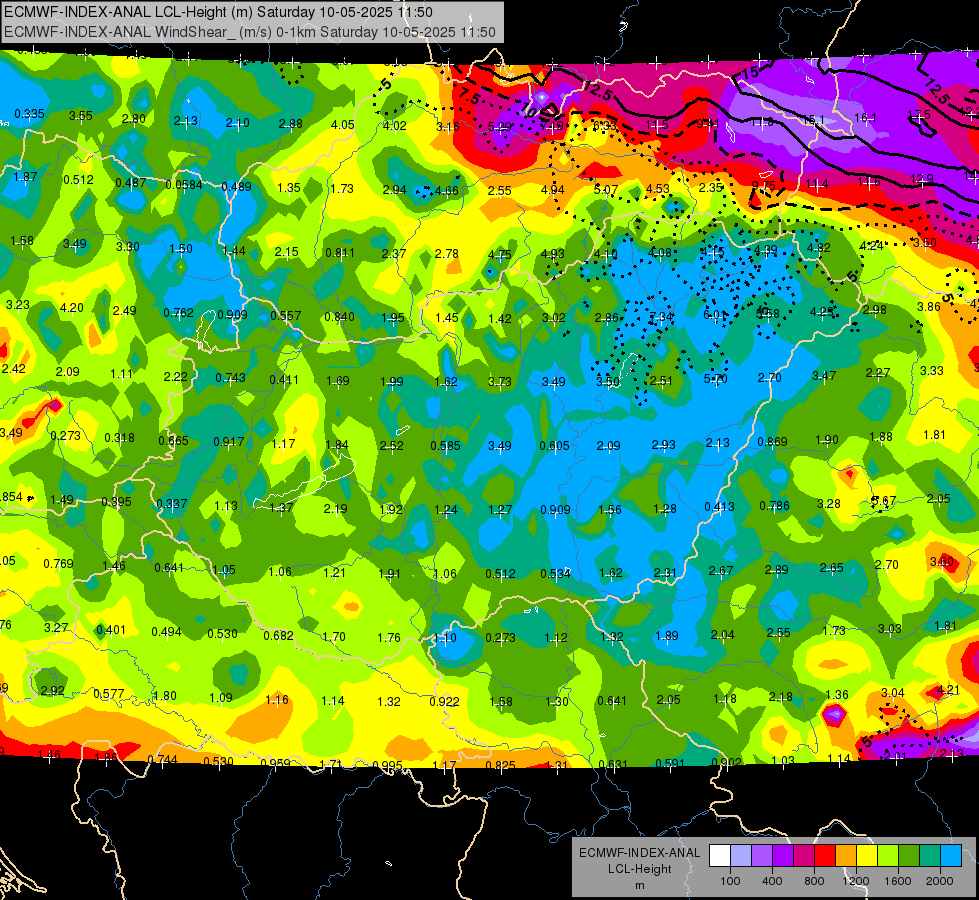Image resolution: width=979 pixels, height=900 pixels.
Task: Click the legend unit label m
Action: 639,885
